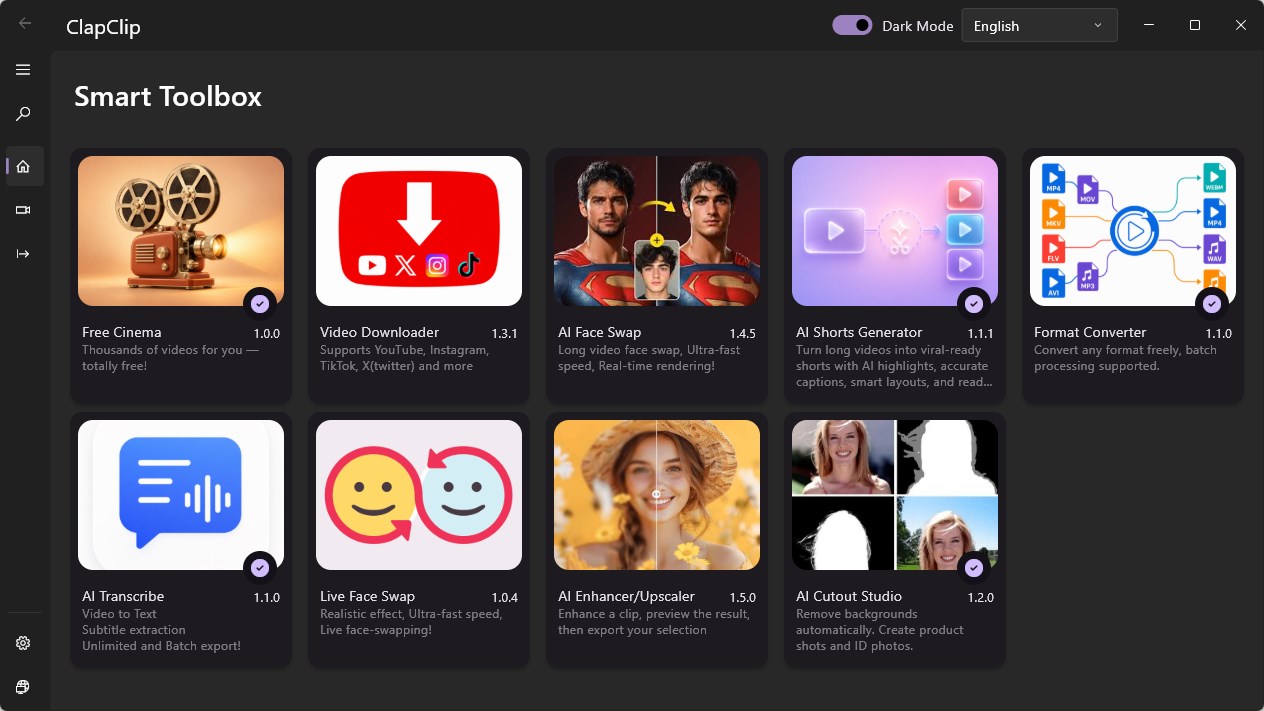Viewport: 1264px width, 711px height.
Task: Click the Format Converter title text
Action: click(1090, 332)
